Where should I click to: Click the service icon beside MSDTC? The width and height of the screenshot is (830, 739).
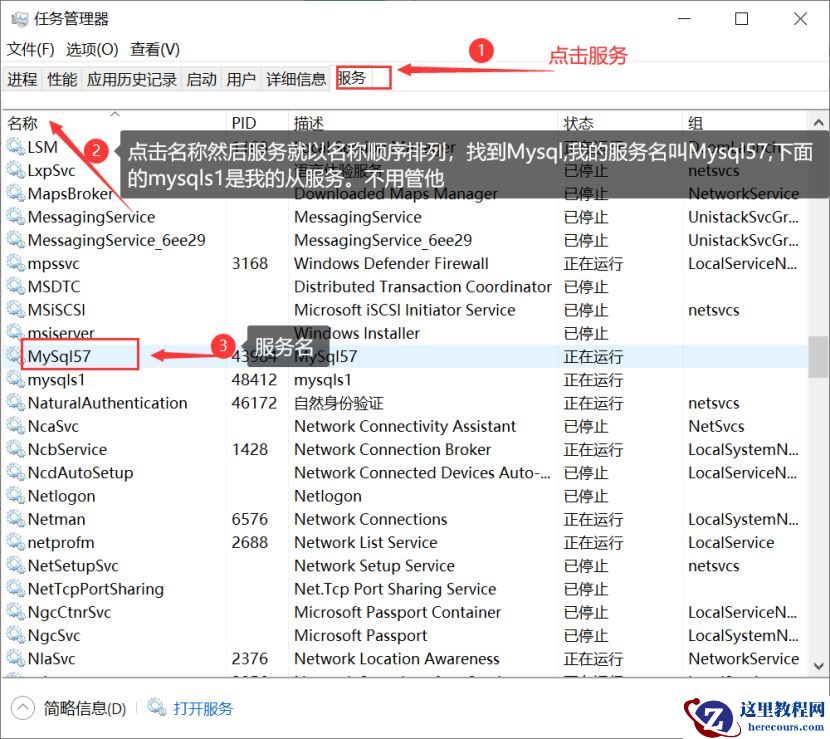(x=15, y=286)
